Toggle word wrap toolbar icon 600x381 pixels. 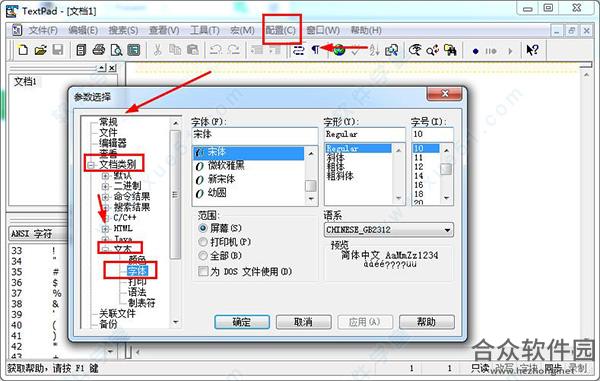tap(298, 50)
